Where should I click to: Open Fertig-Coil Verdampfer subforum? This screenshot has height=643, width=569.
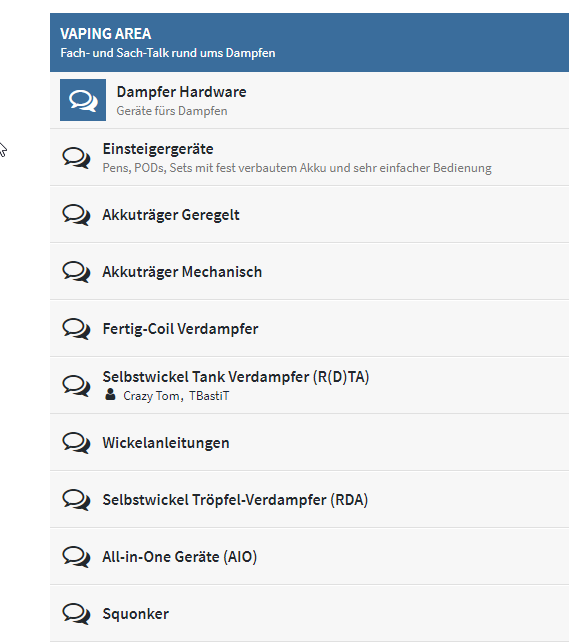point(180,329)
